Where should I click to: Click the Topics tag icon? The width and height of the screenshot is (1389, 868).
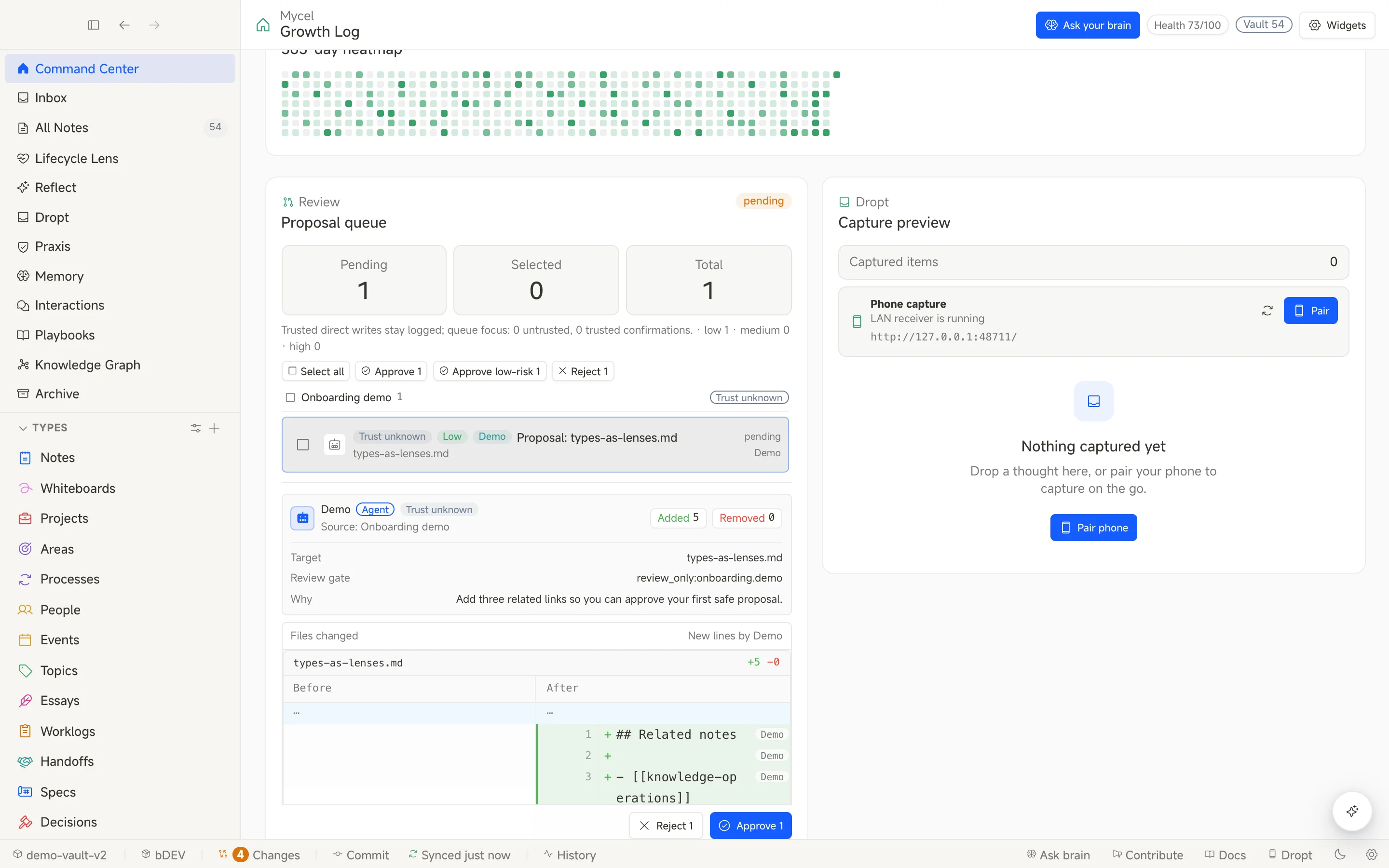click(25, 670)
